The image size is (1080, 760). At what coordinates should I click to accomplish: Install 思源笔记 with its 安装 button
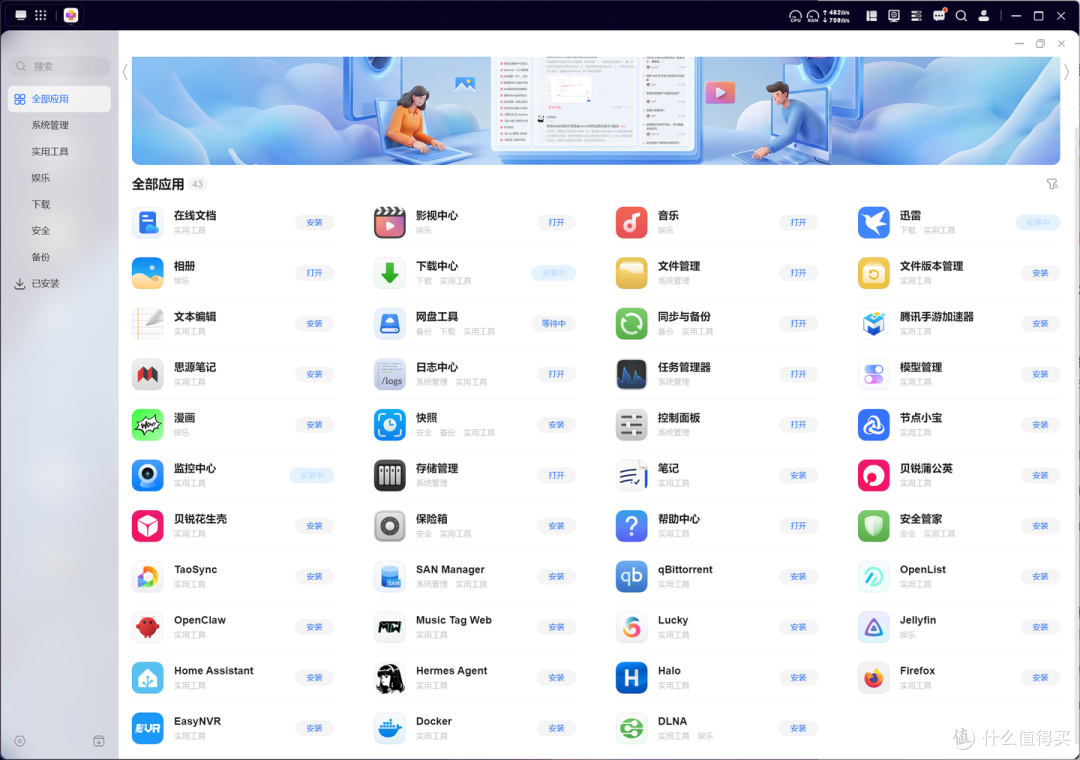314,374
